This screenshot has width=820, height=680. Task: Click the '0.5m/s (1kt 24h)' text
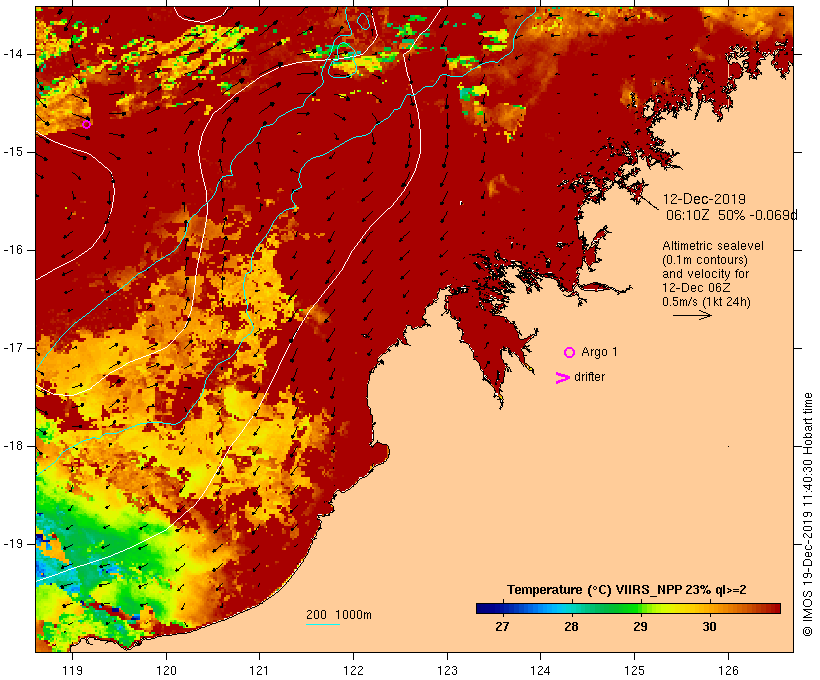coord(706,302)
